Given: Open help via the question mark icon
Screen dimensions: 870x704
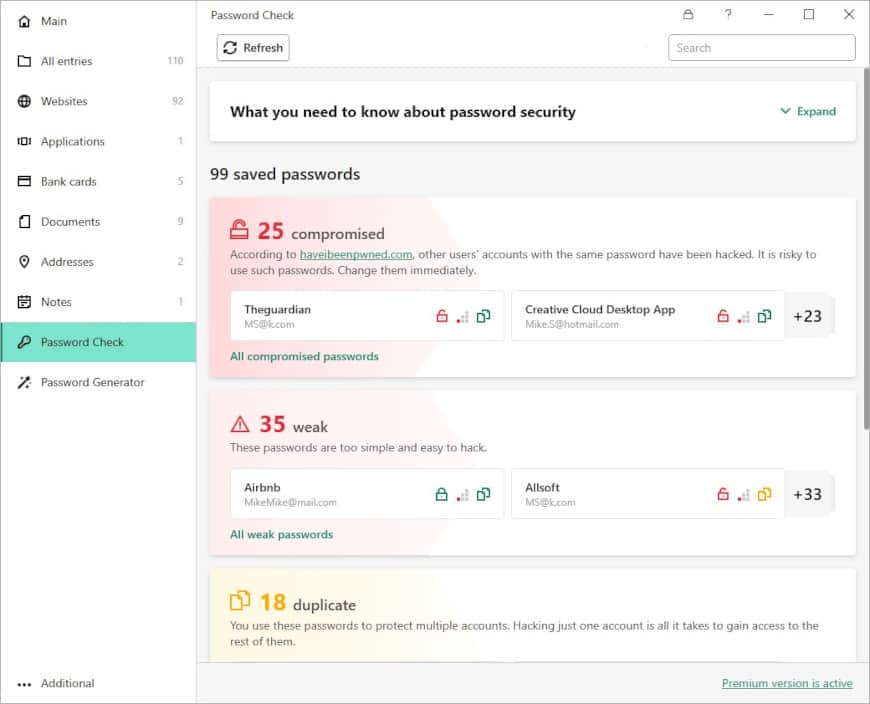Looking at the screenshot, I should coord(728,15).
